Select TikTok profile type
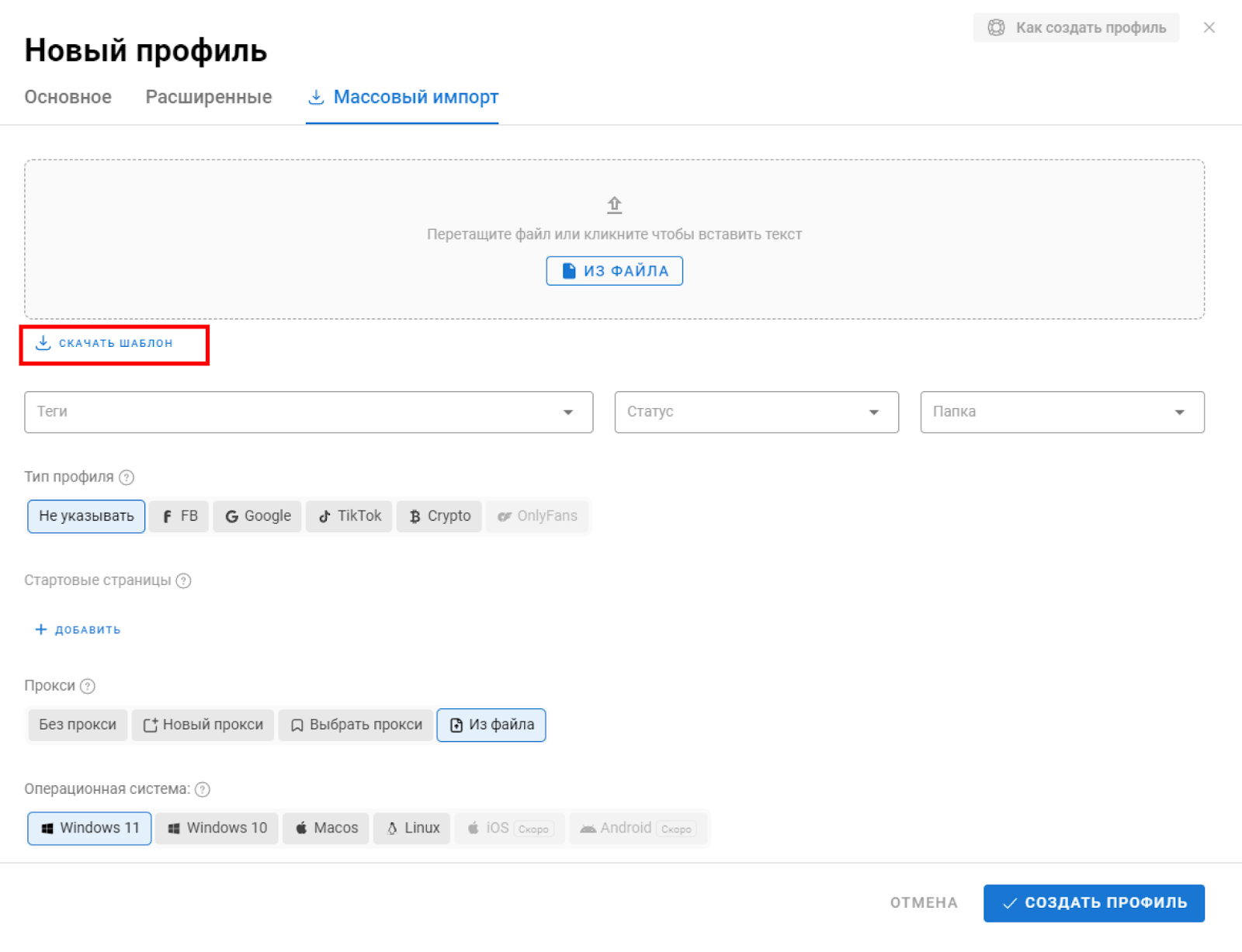 point(349,516)
